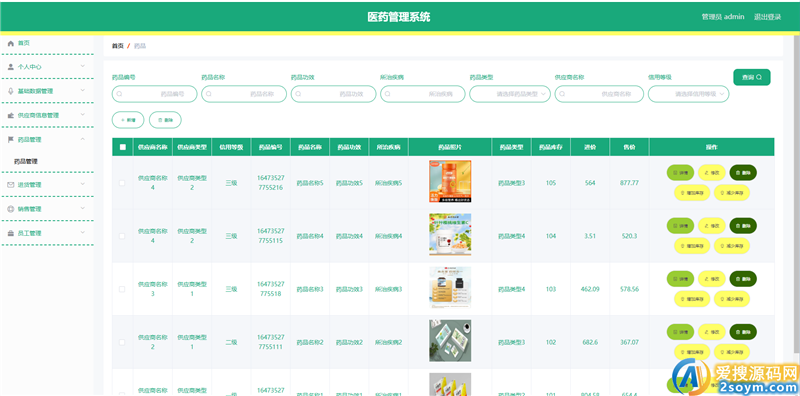Click the microphone icon beside 基础数据管理
The image size is (800, 396).
tap(10, 91)
